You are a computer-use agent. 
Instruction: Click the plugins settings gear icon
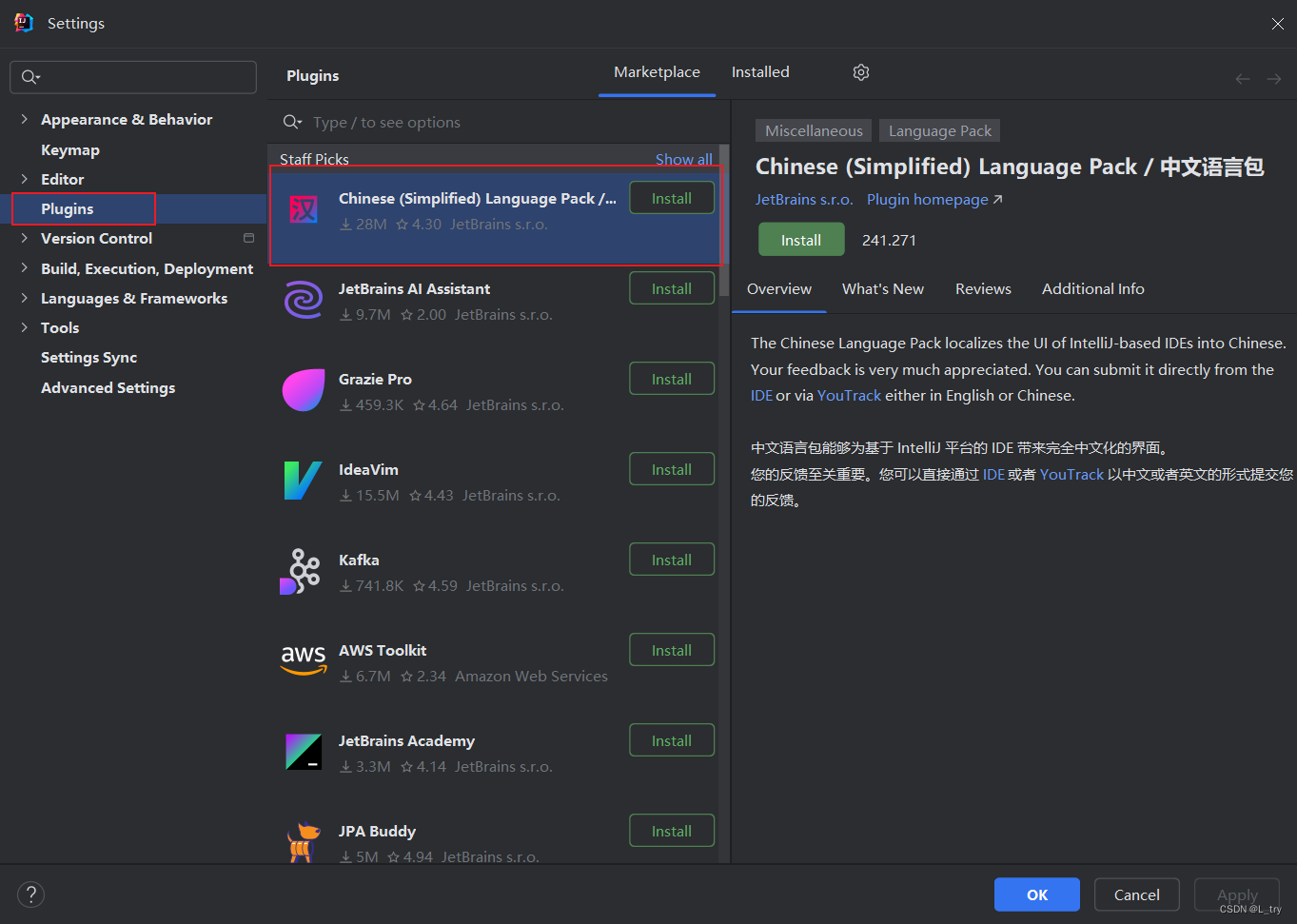click(861, 72)
